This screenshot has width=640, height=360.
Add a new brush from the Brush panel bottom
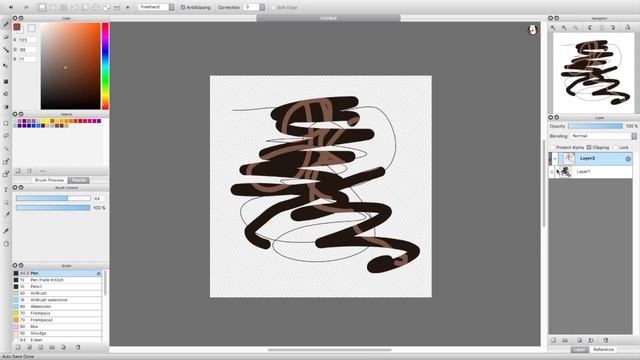pos(18,347)
